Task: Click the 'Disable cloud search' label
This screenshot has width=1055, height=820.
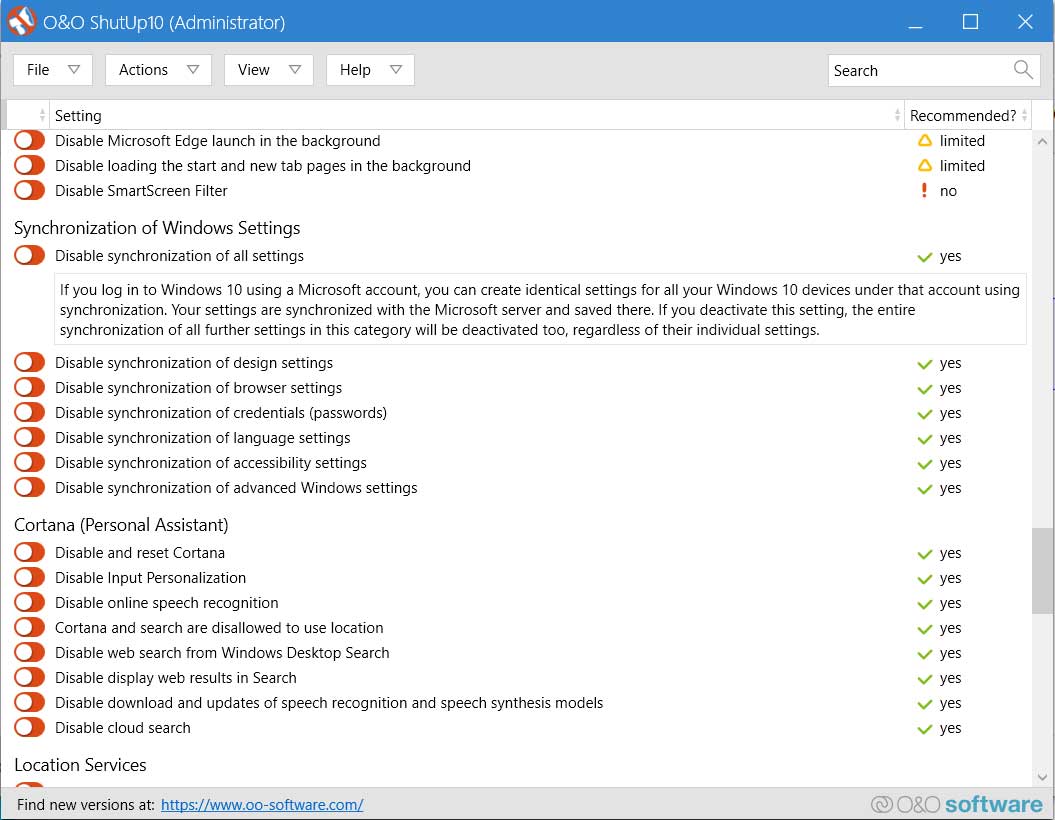Action: pyautogui.click(x=122, y=728)
